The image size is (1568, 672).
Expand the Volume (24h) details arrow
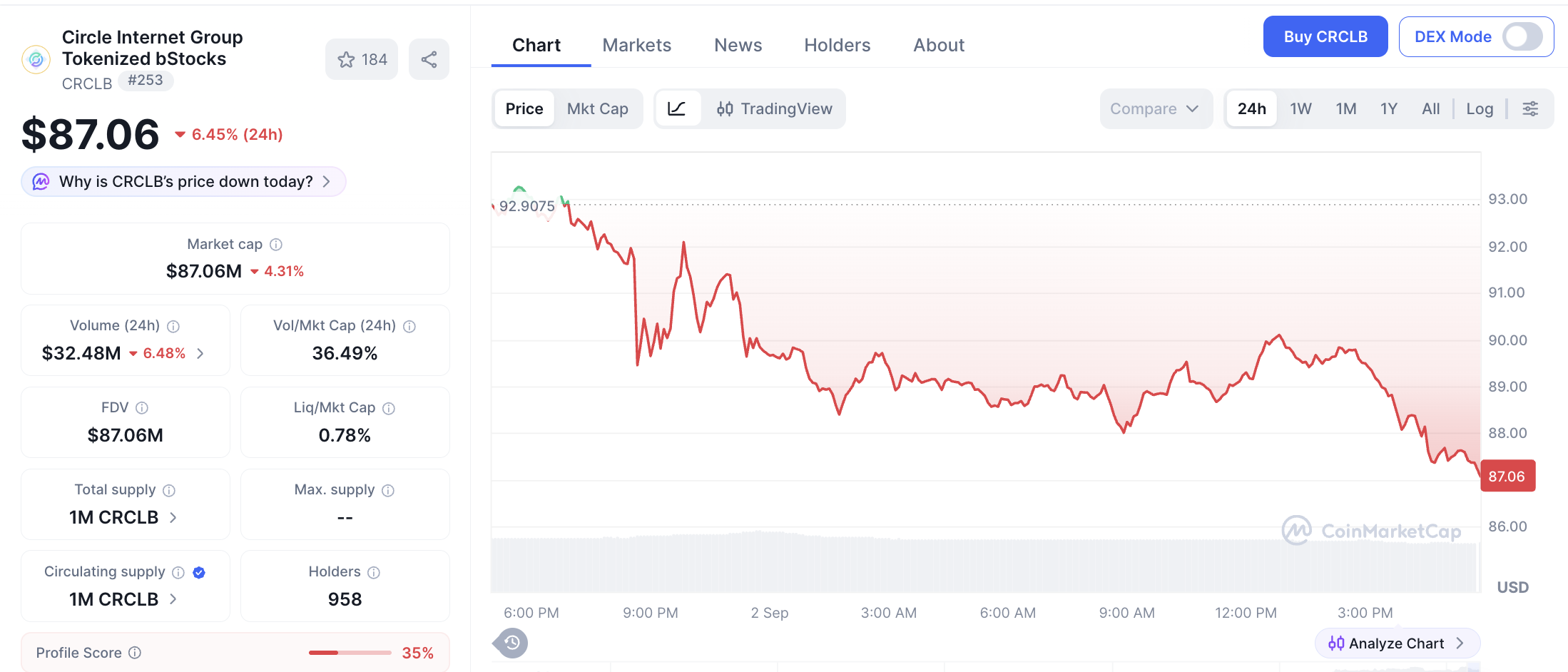(200, 353)
